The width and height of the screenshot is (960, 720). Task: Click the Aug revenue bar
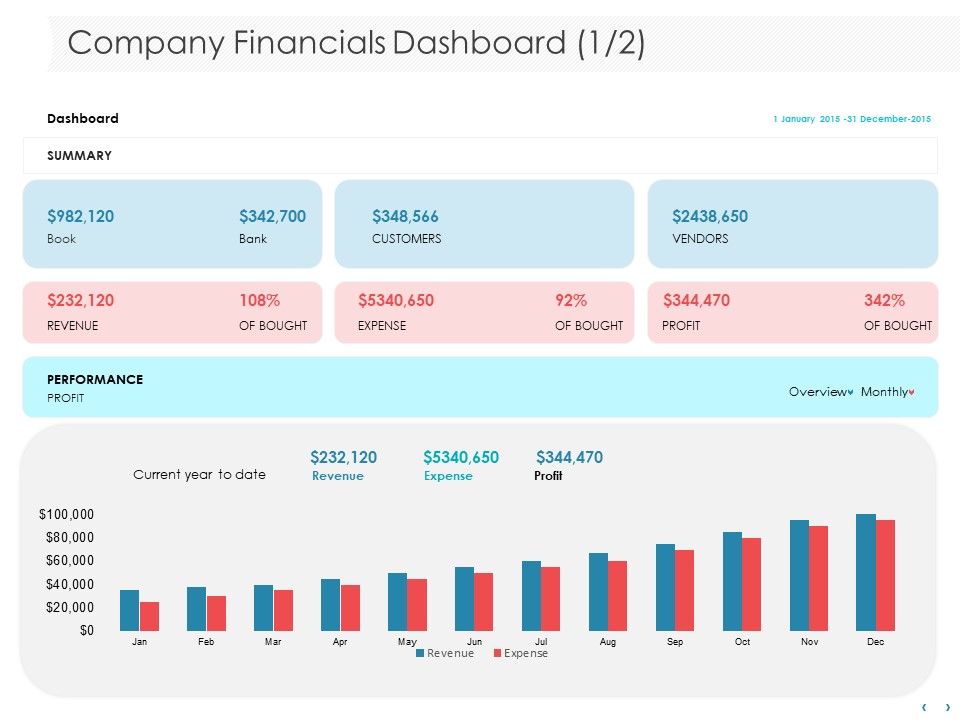[598, 592]
